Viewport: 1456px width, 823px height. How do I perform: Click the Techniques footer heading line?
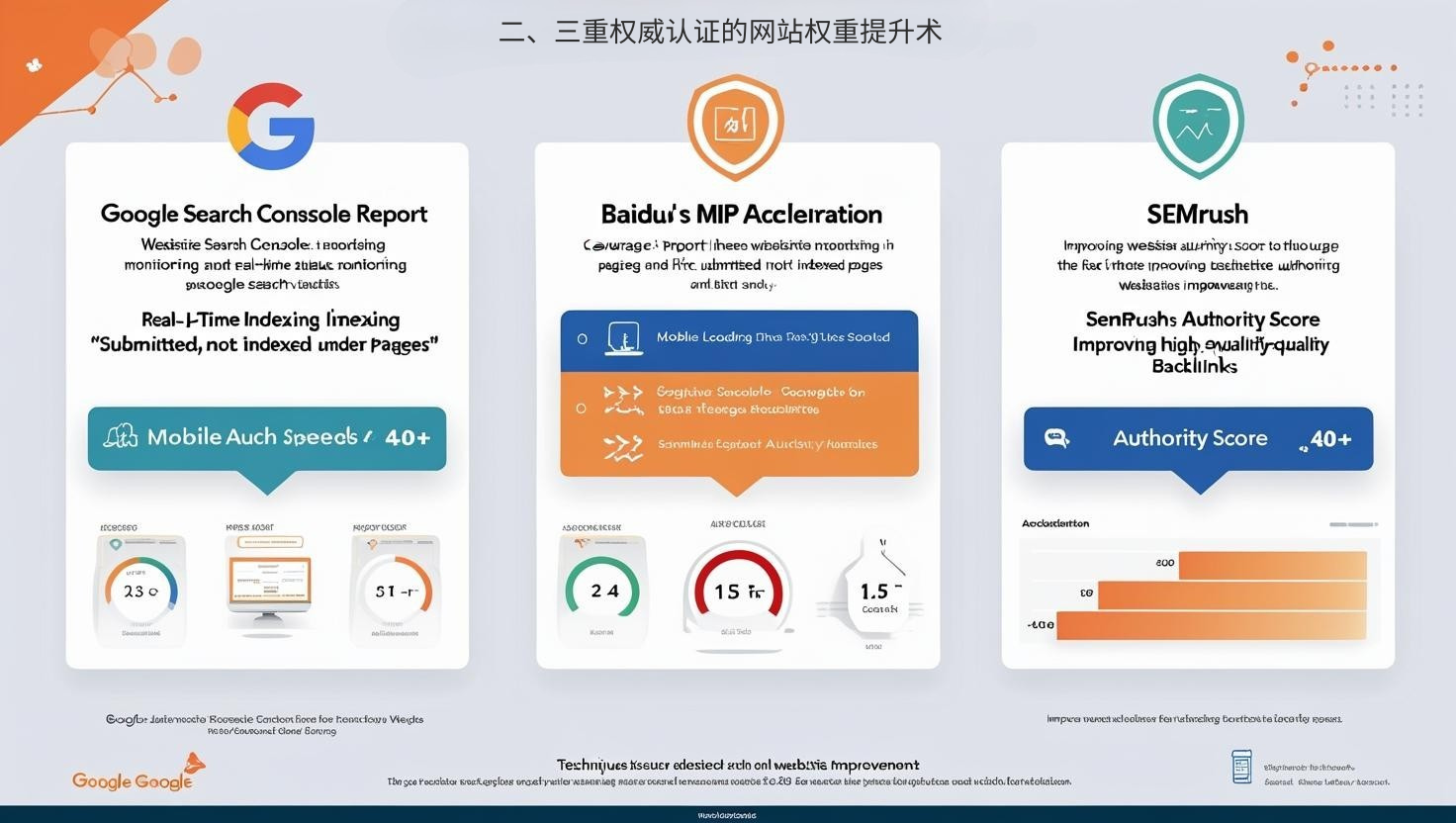[x=738, y=765]
